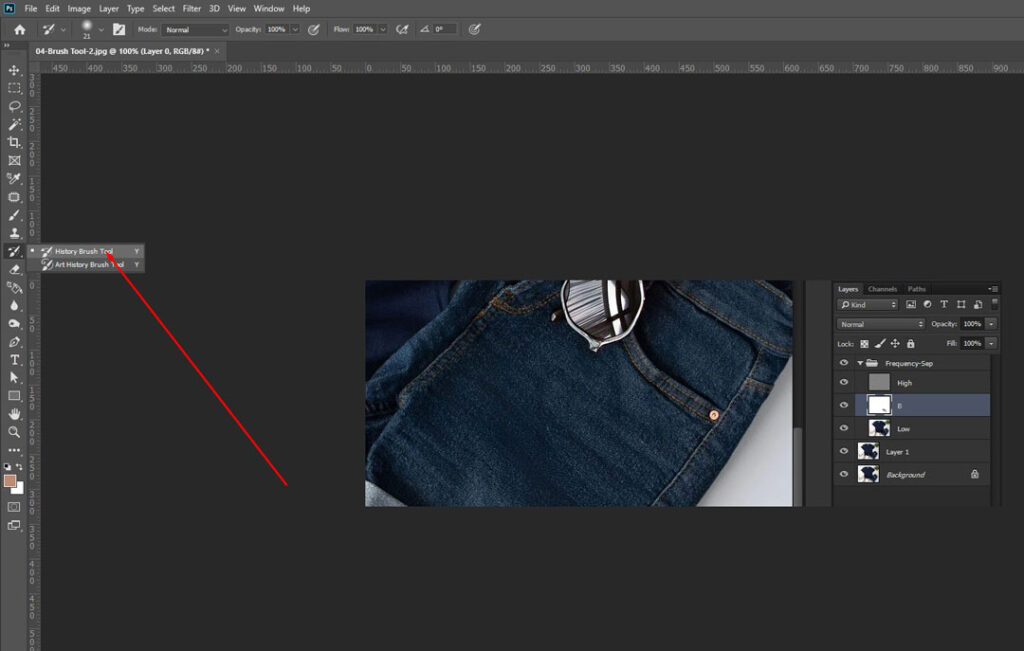Screen dimensions: 1024x651
Task: Open the brush Mode dropdown
Action: click(x=195, y=30)
